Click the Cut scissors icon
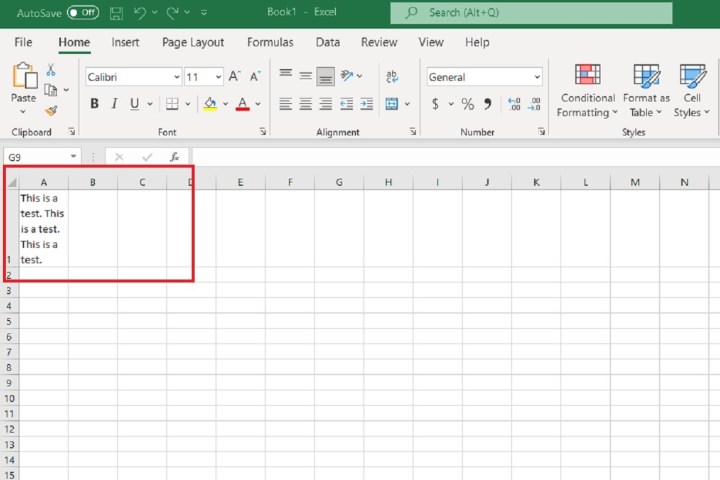 pyautogui.click(x=51, y=71)
